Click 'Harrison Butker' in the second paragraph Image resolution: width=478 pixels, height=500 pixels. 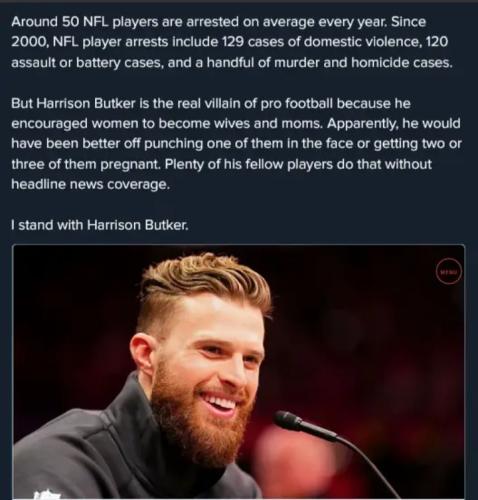(85, 103)
